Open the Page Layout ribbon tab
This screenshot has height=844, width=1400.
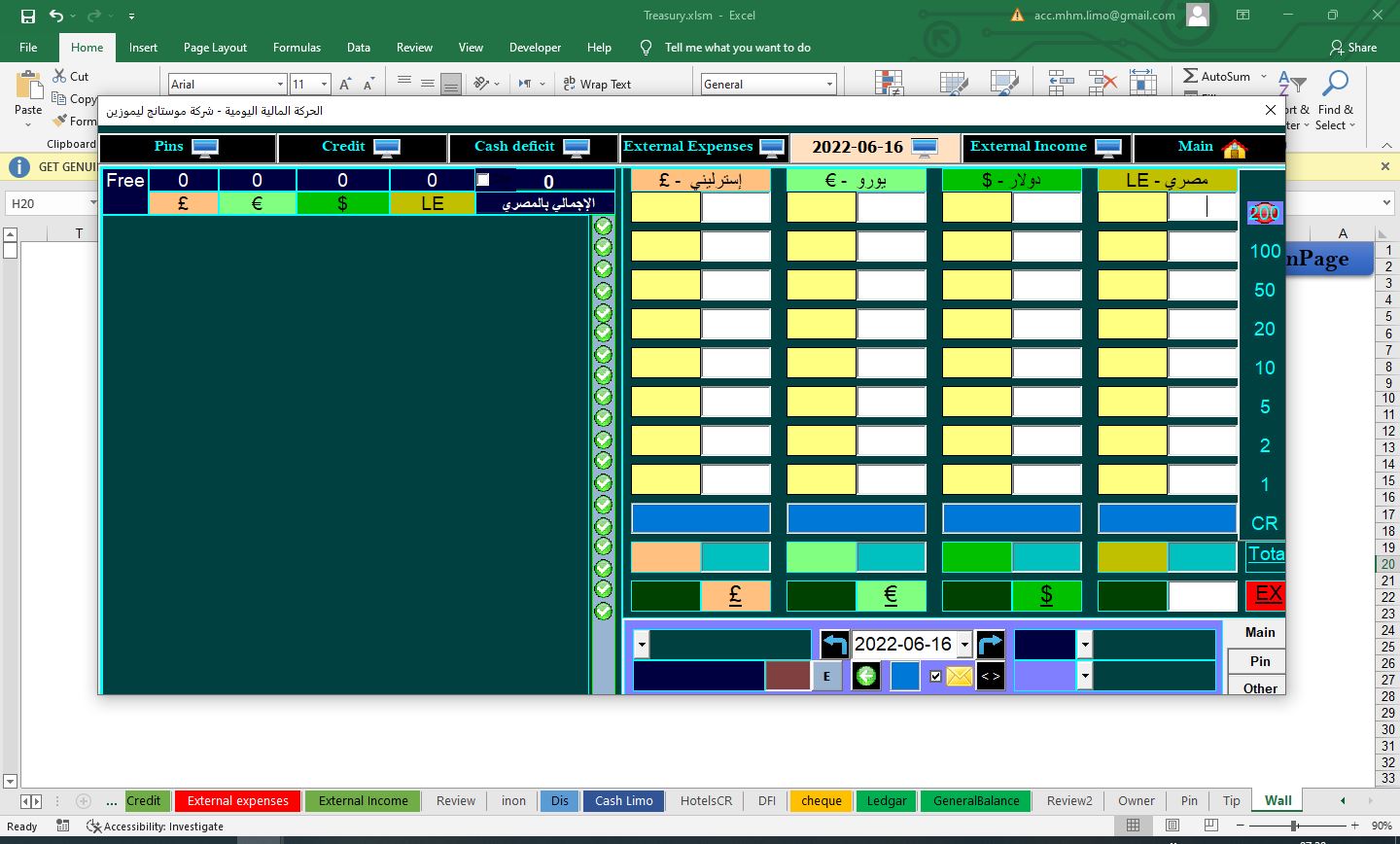pos(215,48)
